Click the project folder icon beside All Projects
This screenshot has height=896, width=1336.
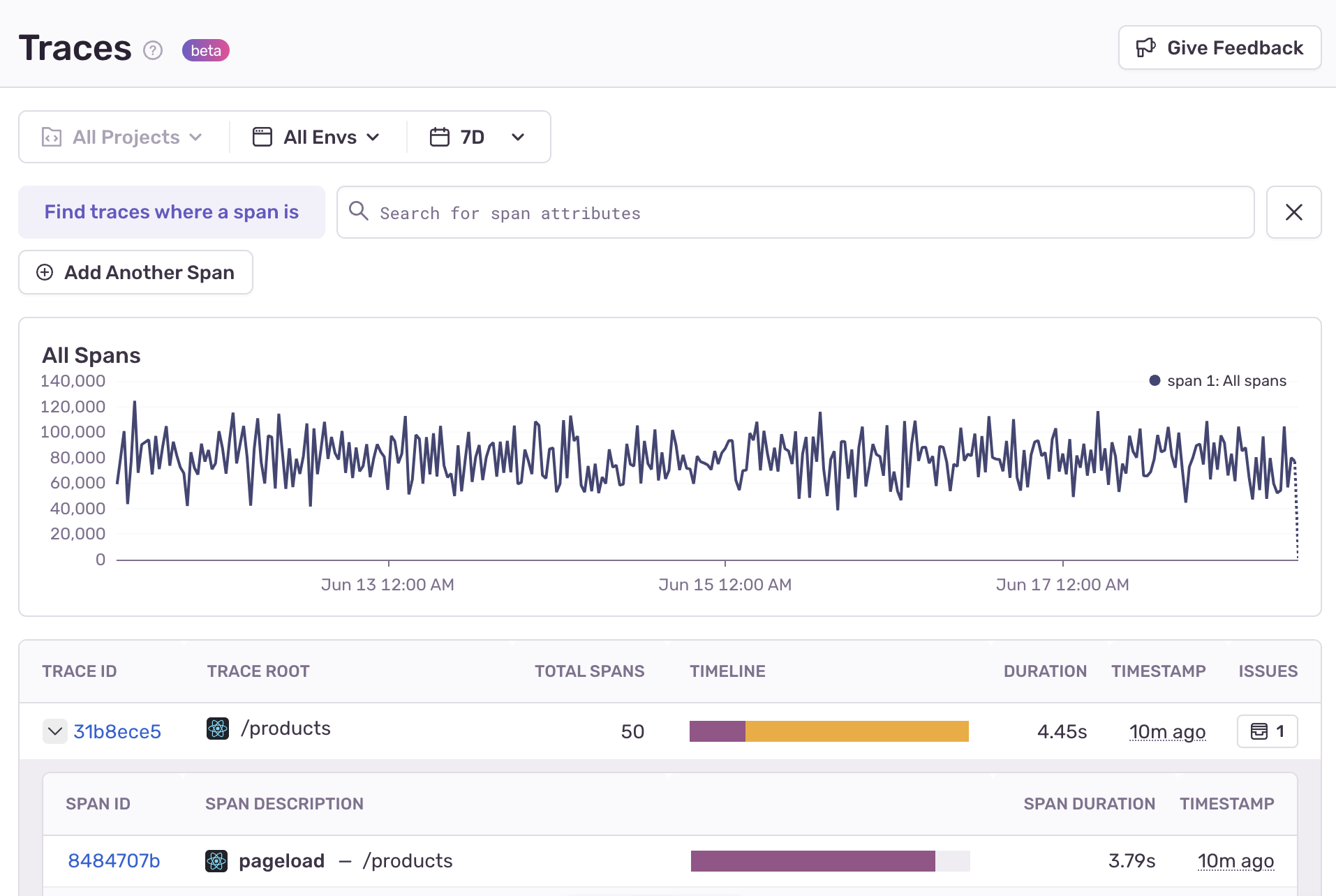[x=52, y=137]
